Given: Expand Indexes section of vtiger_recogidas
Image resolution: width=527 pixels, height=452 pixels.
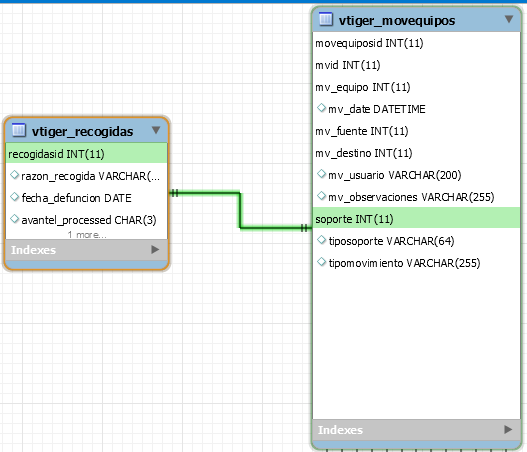Looking at the screenshot, I should 155,249.
